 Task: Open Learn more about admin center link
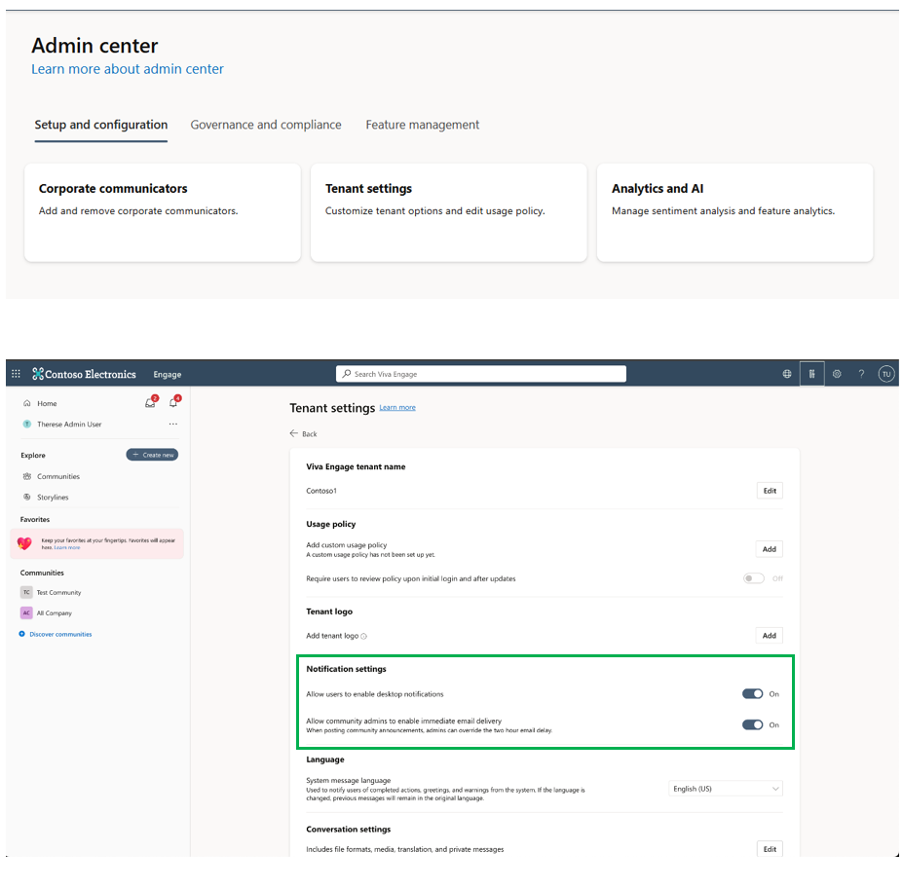(x=127, y=69)
